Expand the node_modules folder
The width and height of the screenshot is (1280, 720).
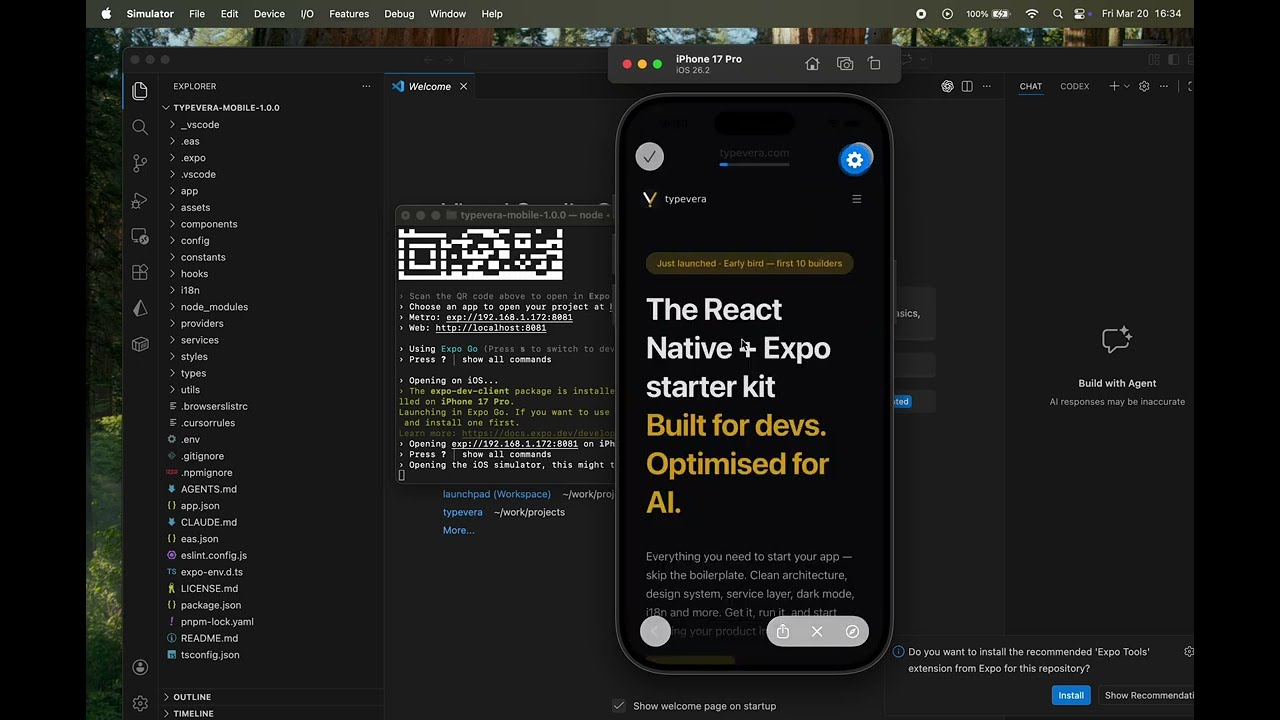coord(214,307)
